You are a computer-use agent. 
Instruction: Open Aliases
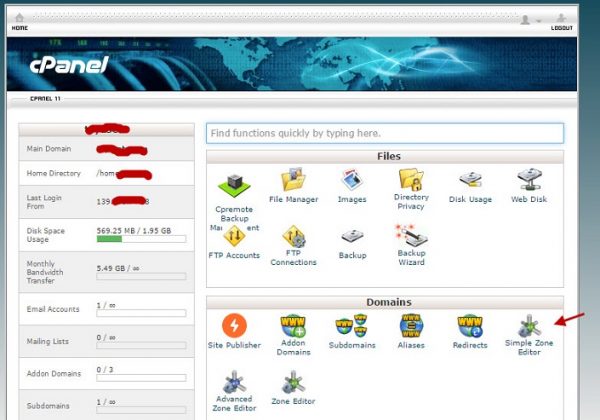coord(411,326)
